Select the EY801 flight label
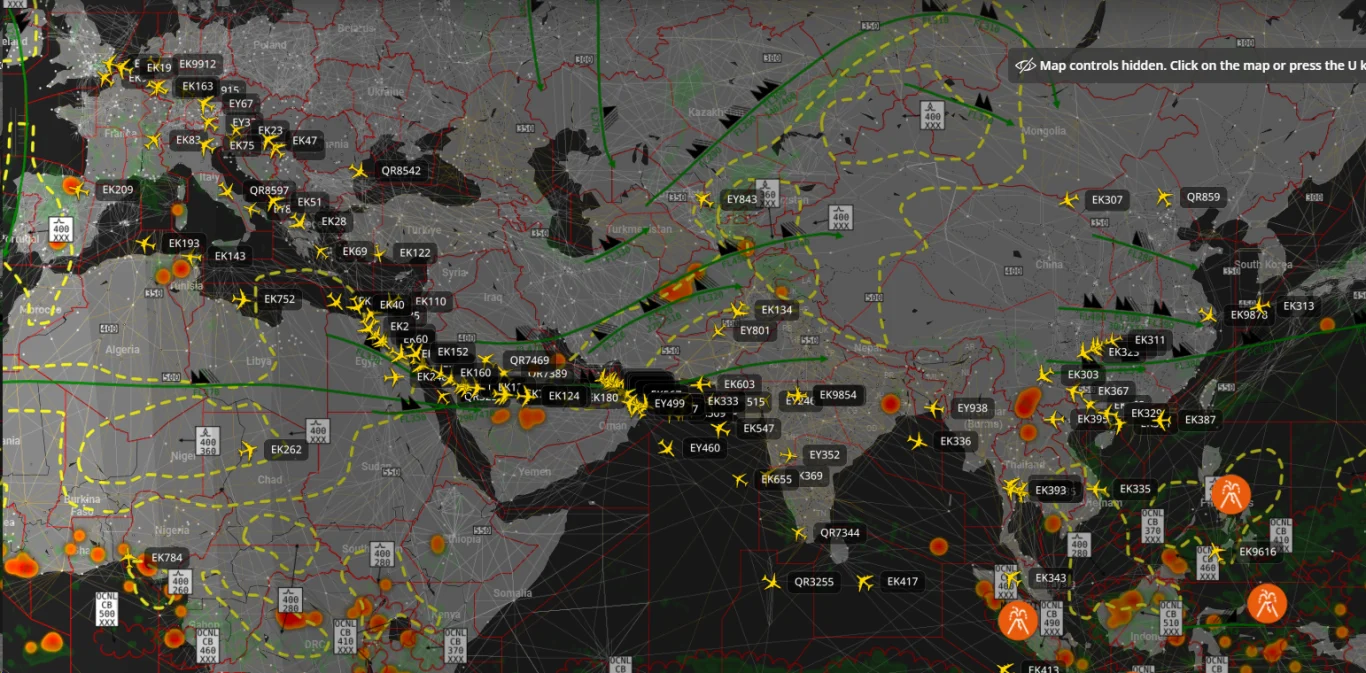This screenshot has height=673, width=1366. (755, 331)
